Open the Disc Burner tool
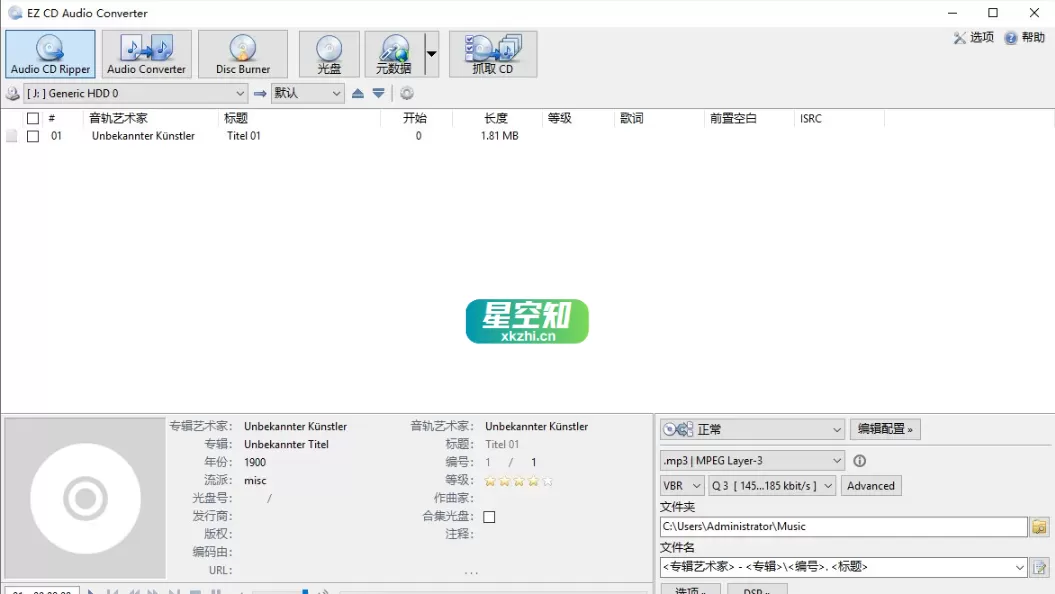The image size is (1055, 594). pyautogui.click(x=242, y=53)
